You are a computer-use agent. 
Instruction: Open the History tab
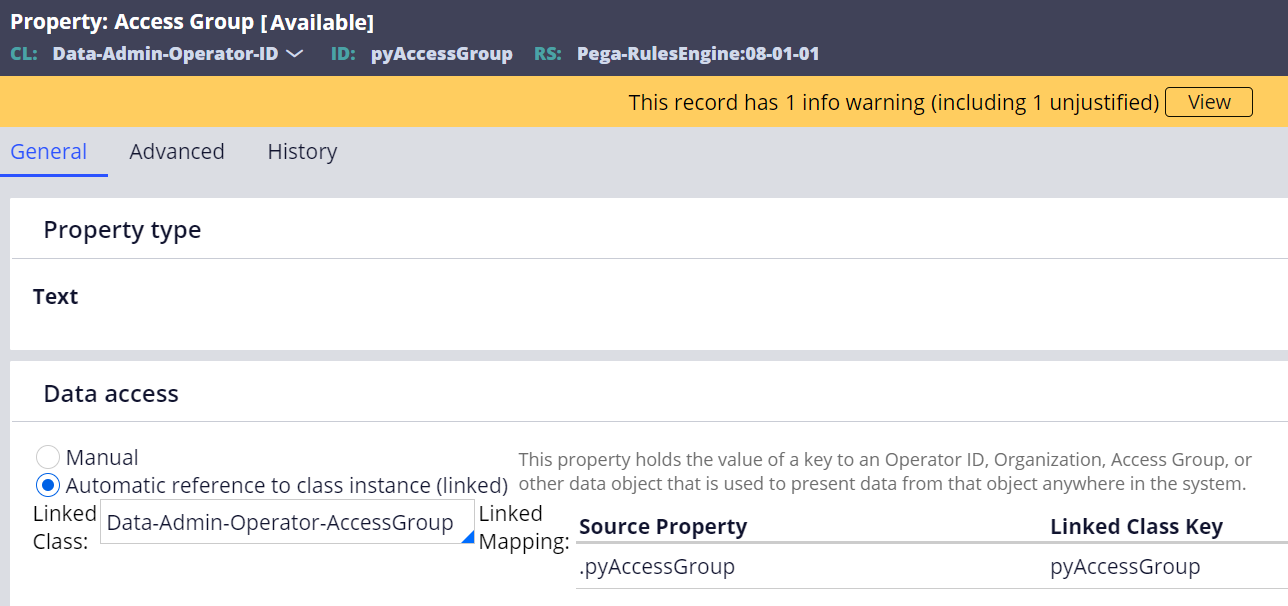(301, 151)
